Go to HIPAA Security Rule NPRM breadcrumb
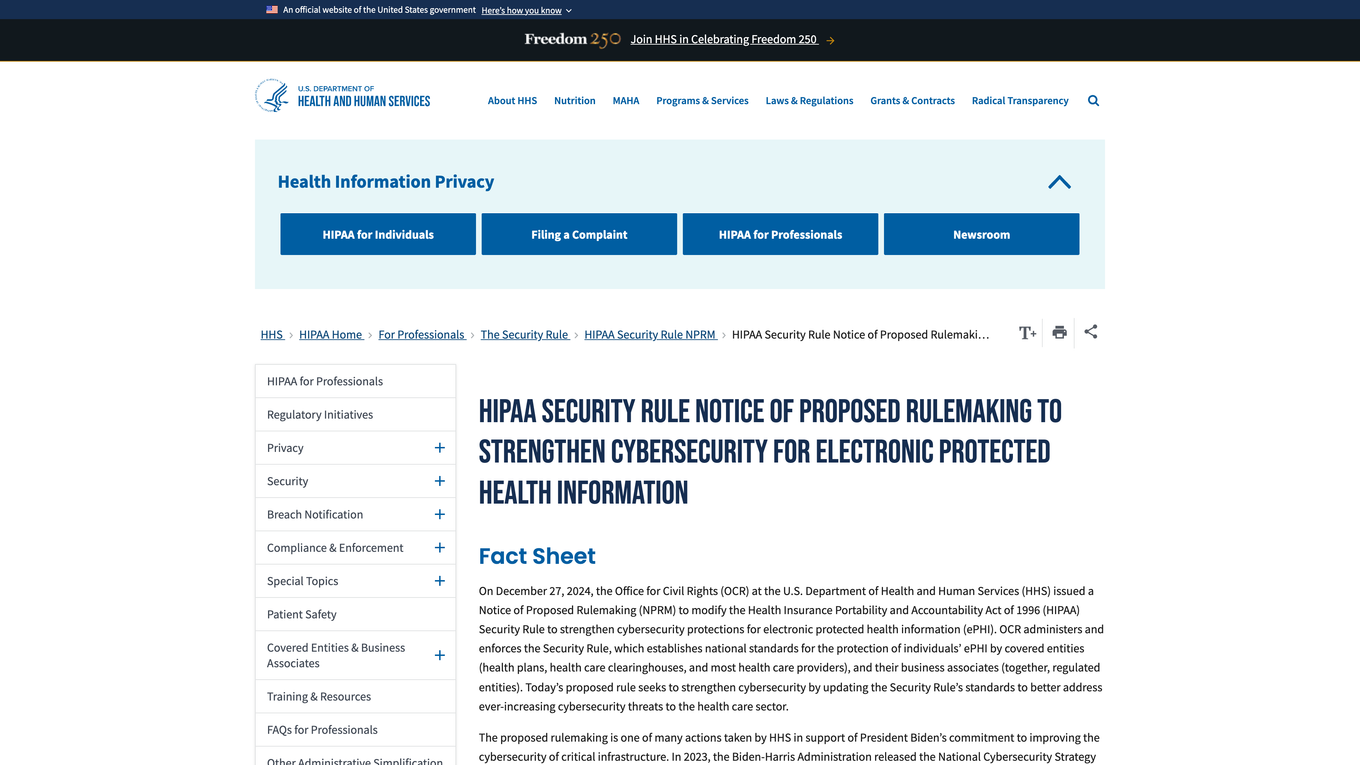1360x765 pixels. pyautogui.click(x=651, y=335)
